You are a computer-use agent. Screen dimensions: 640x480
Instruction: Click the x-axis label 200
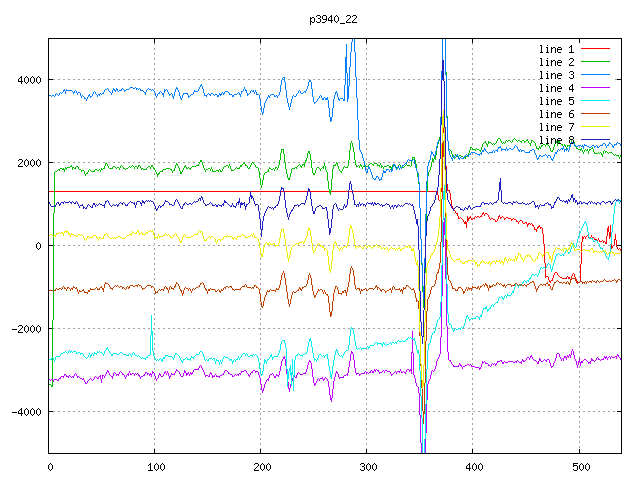[x=262, y=467]
